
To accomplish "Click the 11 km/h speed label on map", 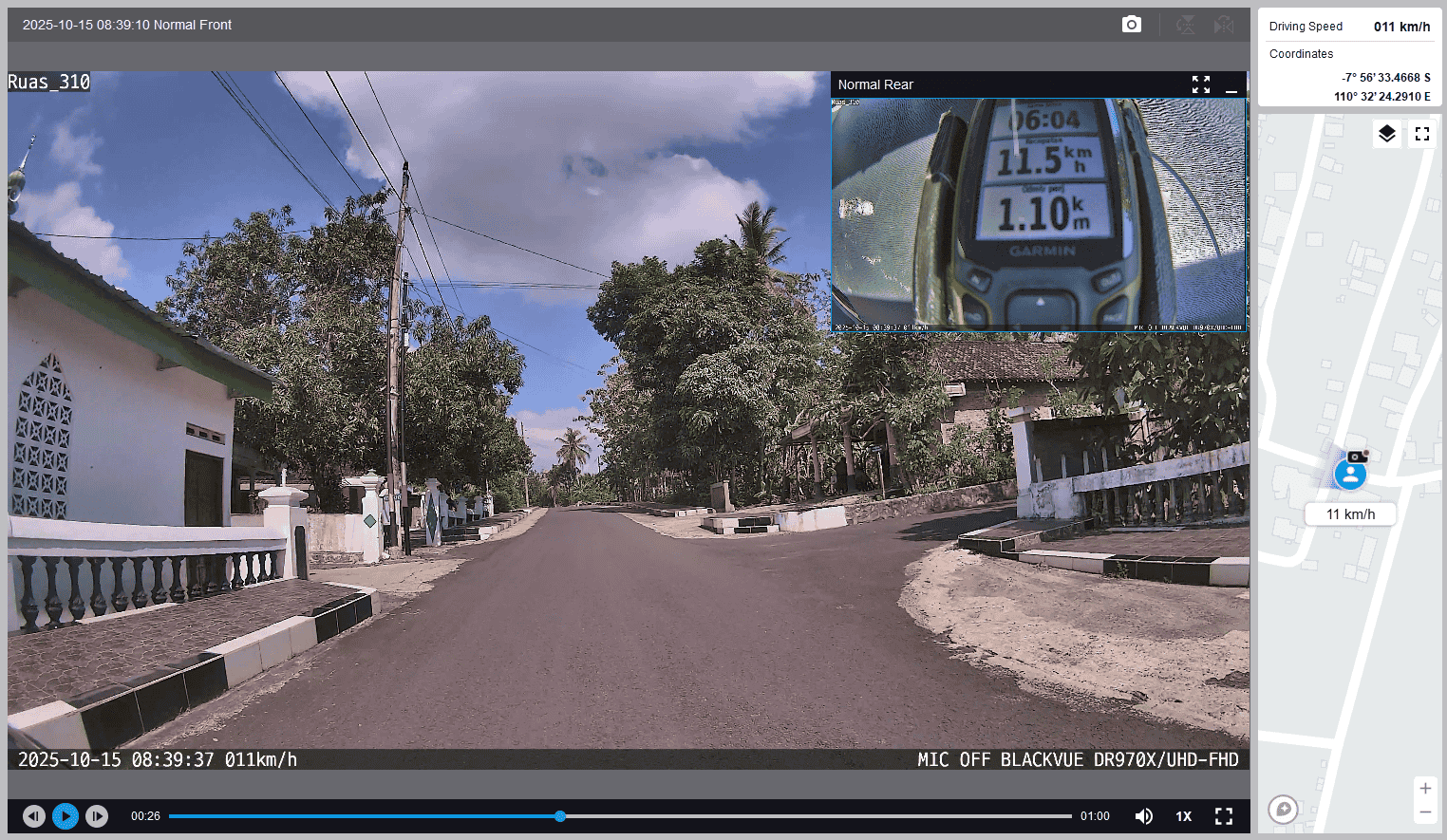I will click(1350, 514).
